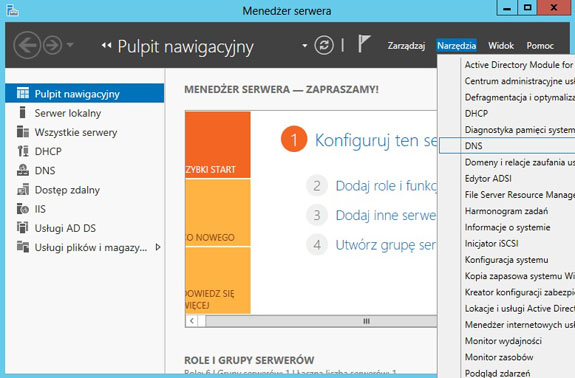Launch Inicjator iSCSI from the menu
Image resolution: width=575 pixels, height=378 pixels.
coord(506,243)
